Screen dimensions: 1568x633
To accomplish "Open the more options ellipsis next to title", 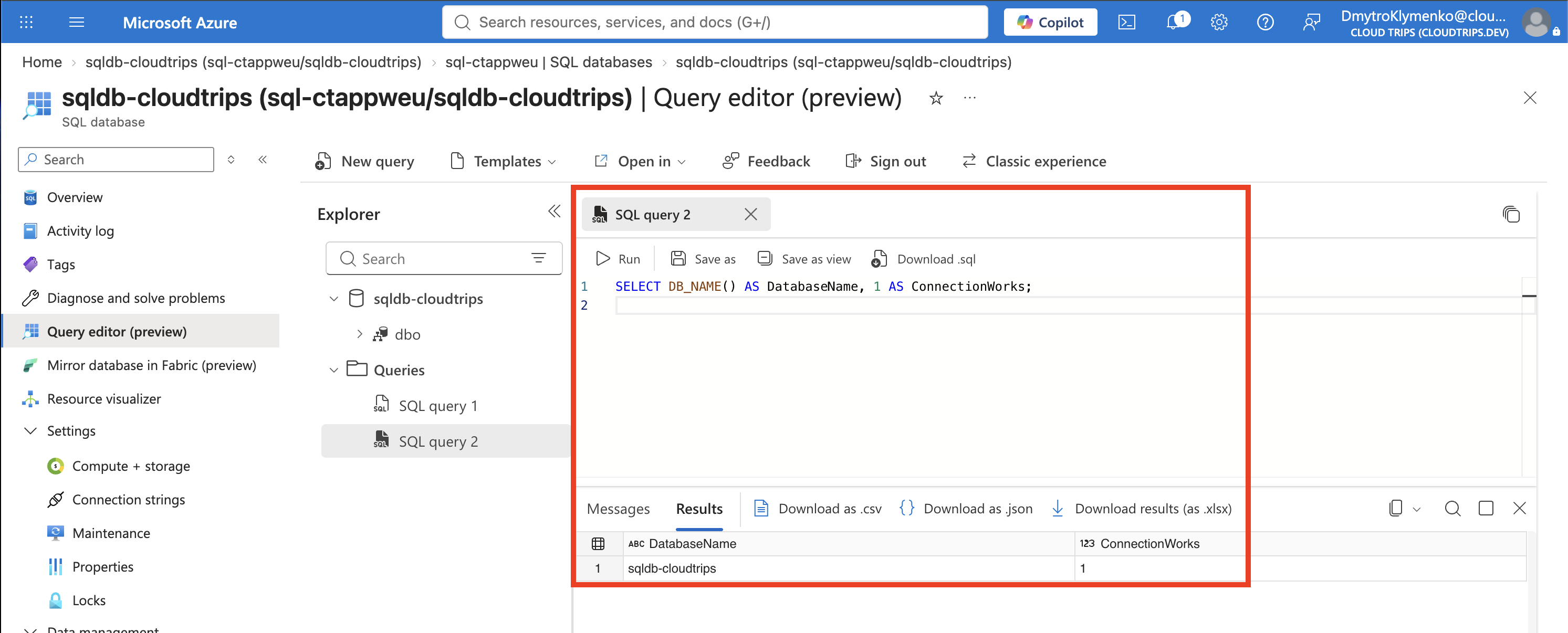I will point(970,98).
